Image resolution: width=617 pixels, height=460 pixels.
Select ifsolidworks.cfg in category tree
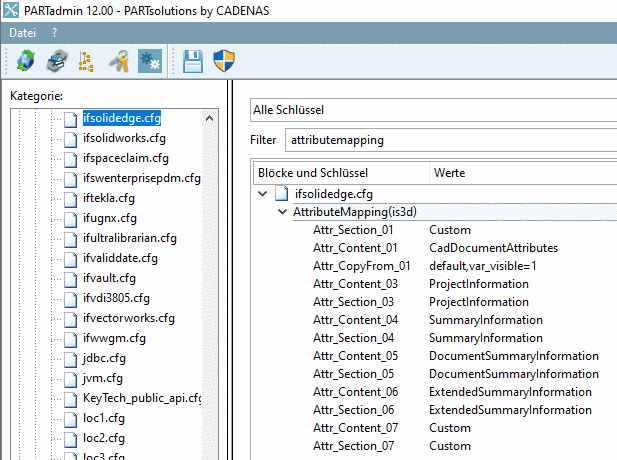(x=124, y=138)
